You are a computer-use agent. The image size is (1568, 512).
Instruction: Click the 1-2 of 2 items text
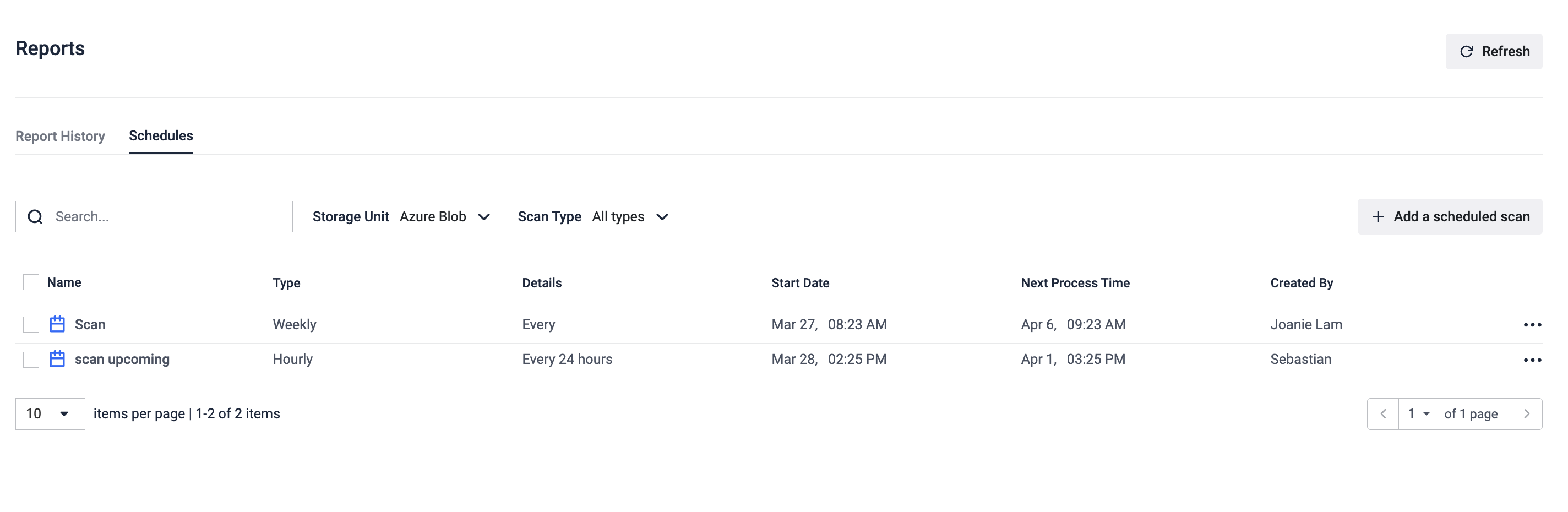[237, 414]
